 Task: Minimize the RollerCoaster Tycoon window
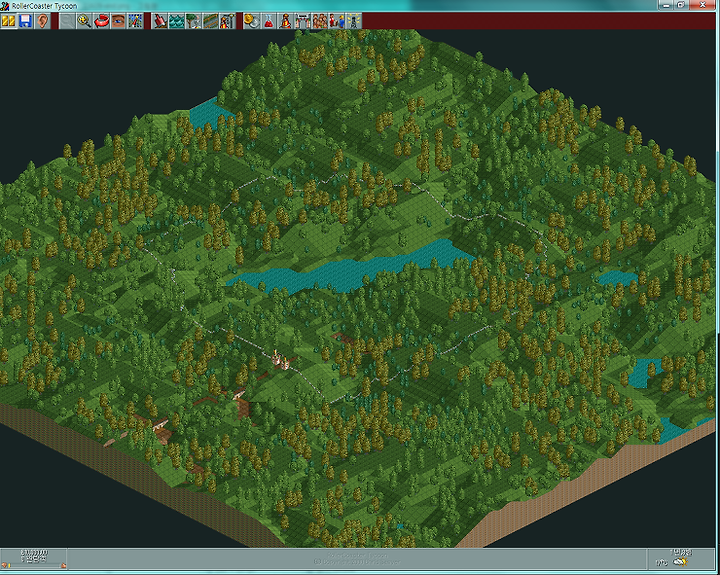tap(665, 5)
